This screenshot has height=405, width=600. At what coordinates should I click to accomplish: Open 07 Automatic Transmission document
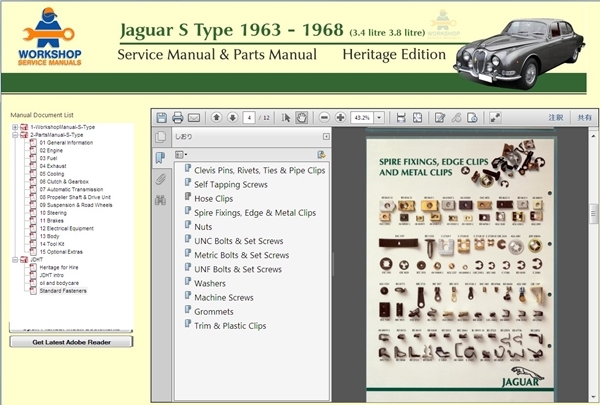(x=71, y=189)
